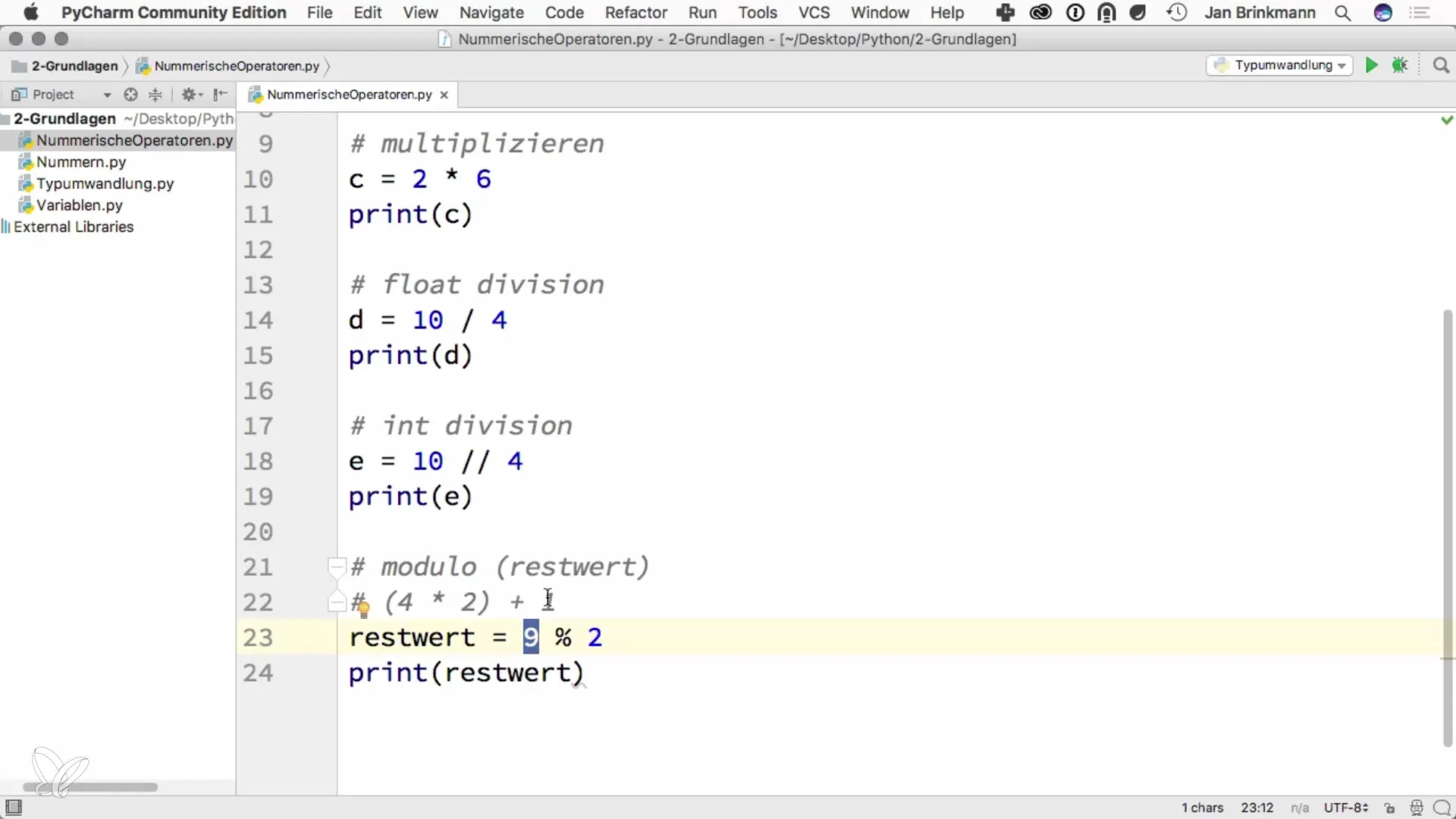Open Time Machine menu bar icon
Viewport: 1456px width, 819px height.
(x=1177, y=12)
